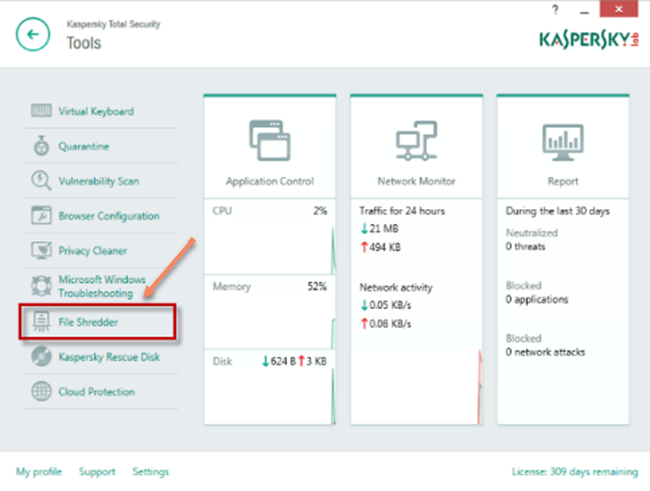
Task: Open Settings at the bottom
Action: coord(151,472)
